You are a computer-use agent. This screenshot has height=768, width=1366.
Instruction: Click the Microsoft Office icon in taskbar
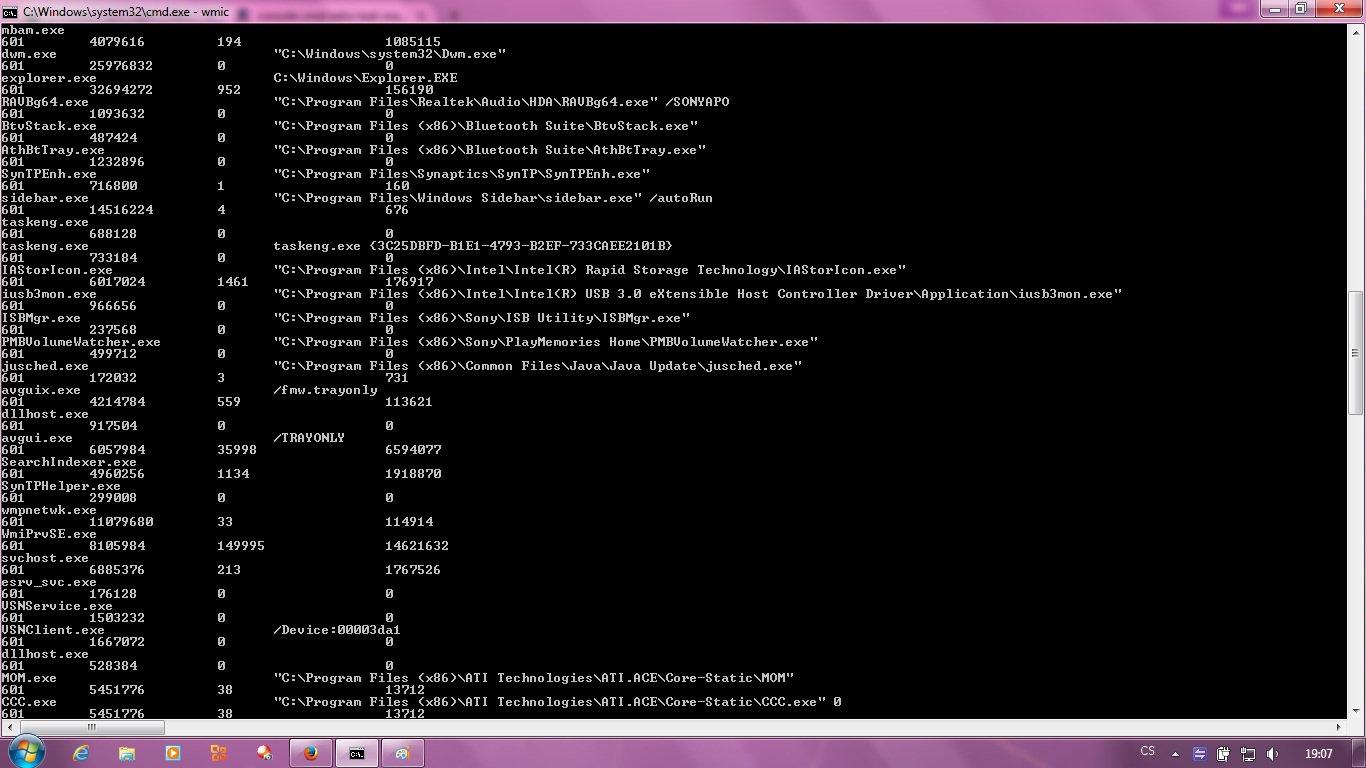pos(219,753)
